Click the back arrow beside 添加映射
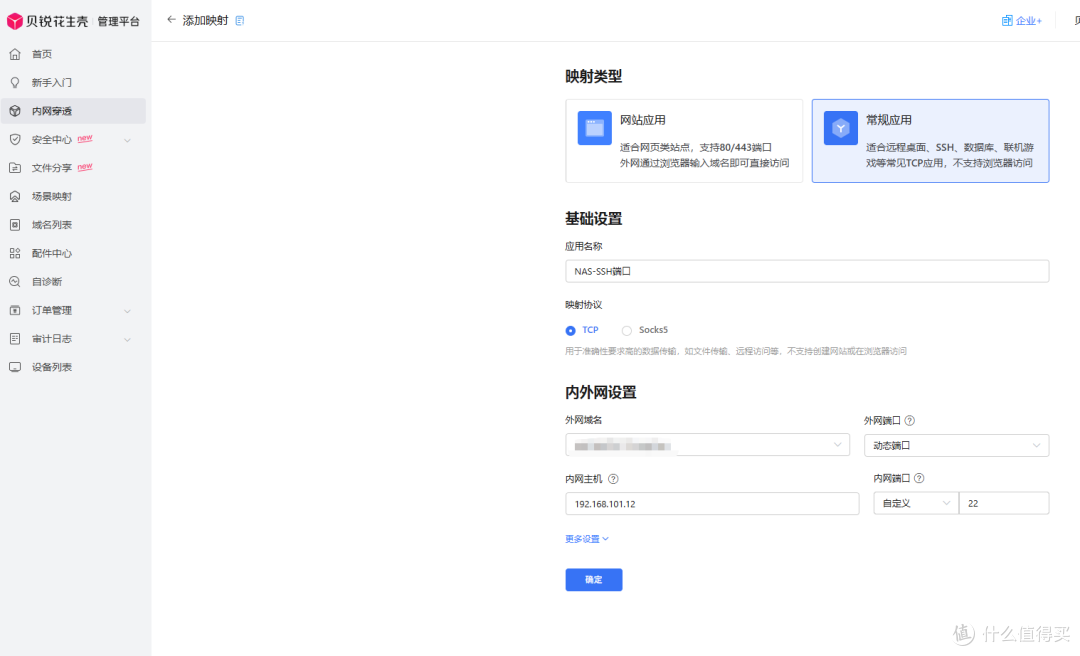The height and width of the screenshot is (656, 1080). [172, 20]
